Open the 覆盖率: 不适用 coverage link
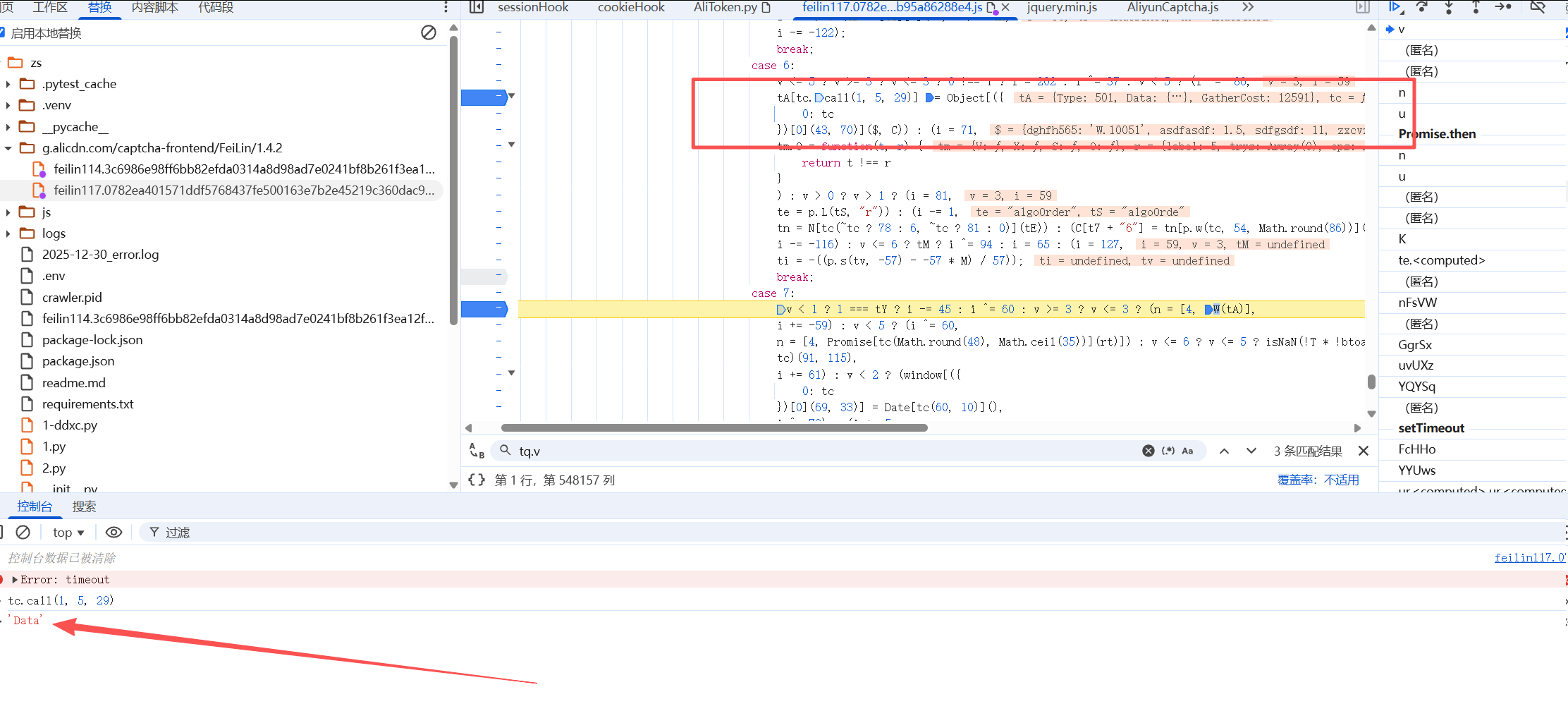Screen dimensions: 1568x723 (1318, 480)
